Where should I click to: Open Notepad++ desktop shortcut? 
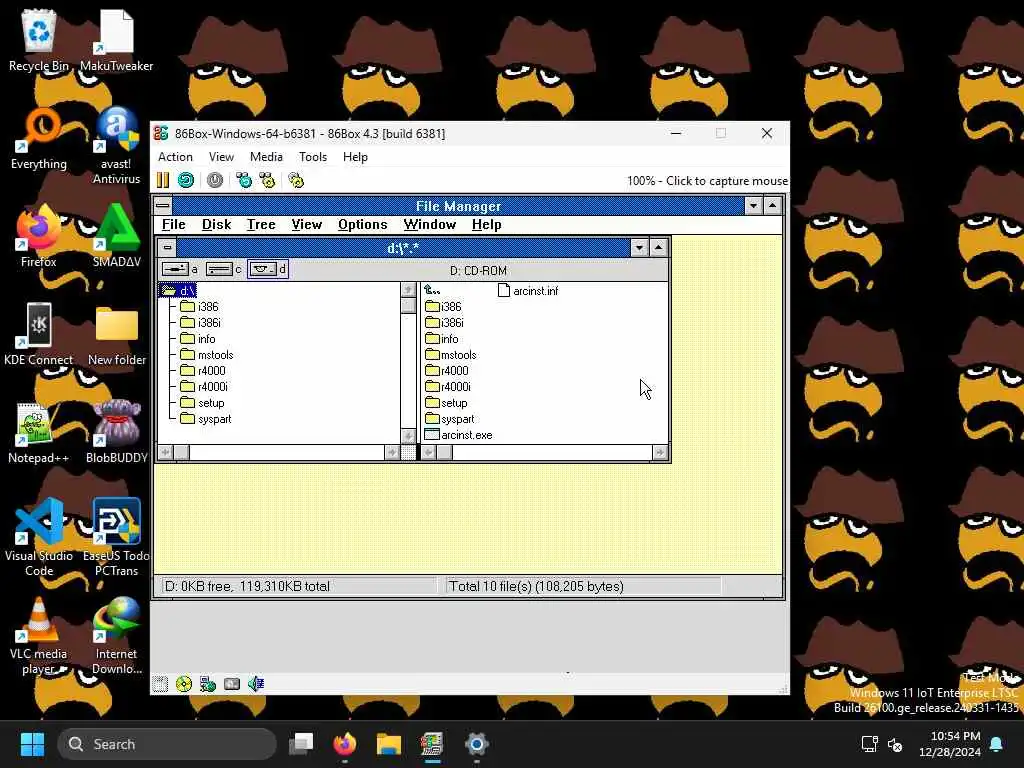(39, 432)
